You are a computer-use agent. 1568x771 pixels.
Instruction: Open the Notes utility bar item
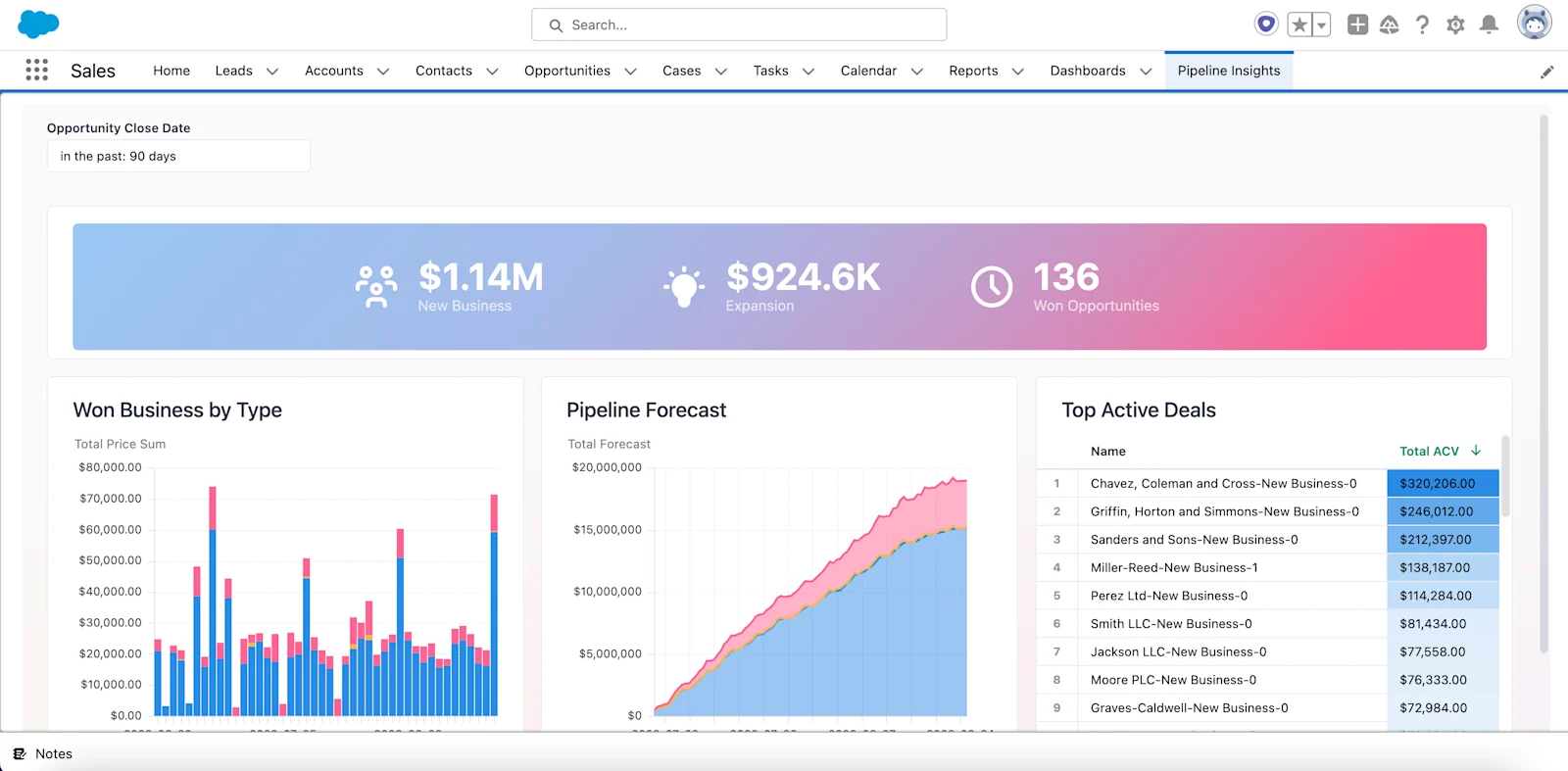[43, 753]
